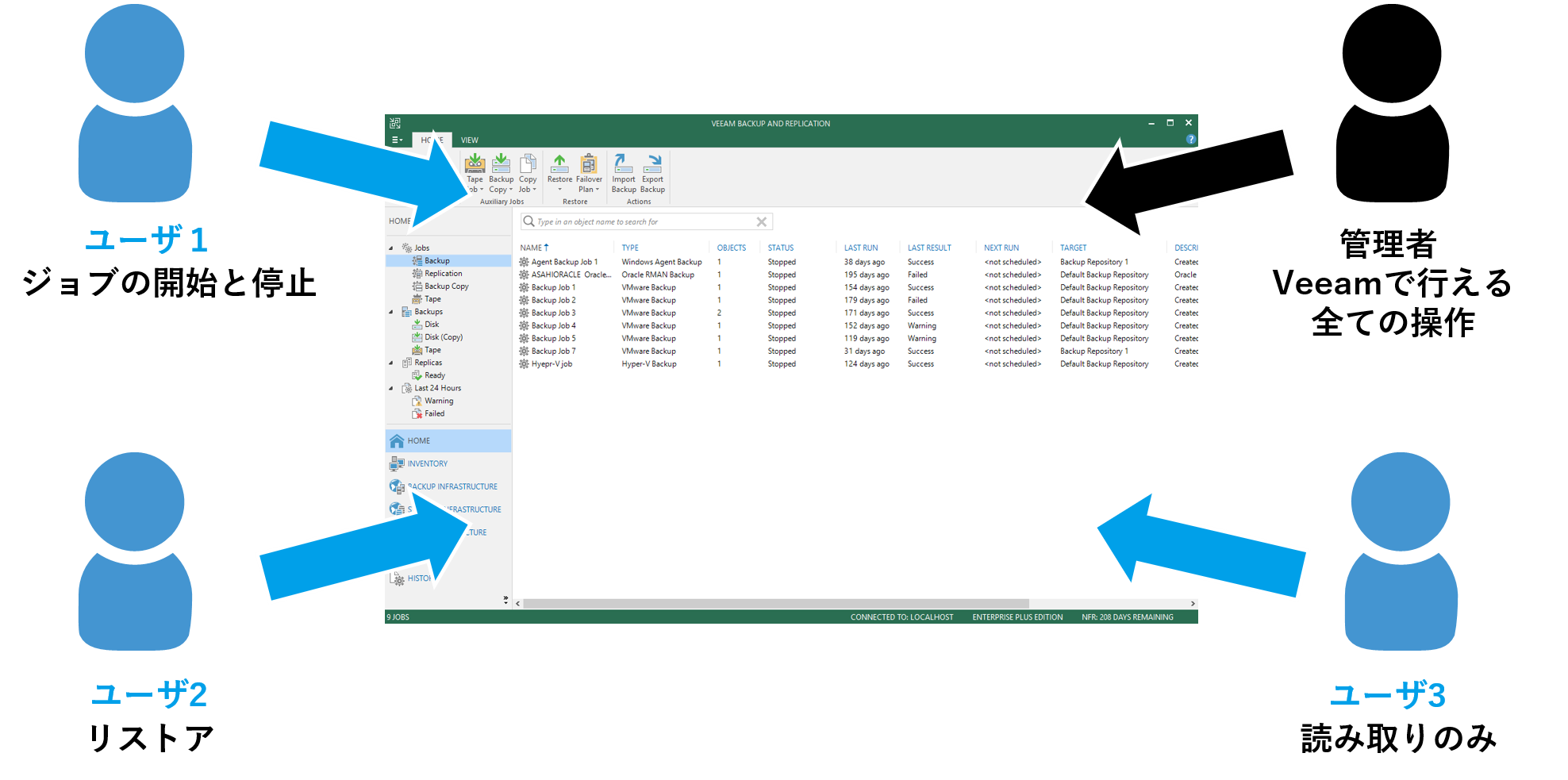This screenshot has width=1568, height=780.
Task: Click the gear icon of Backup Job 1
Action: point(524,287)
